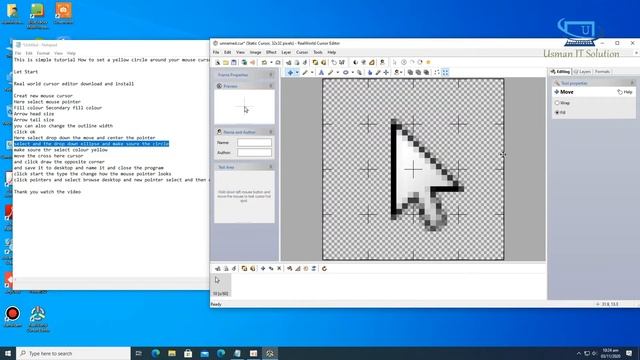
Task: Open File Explorer from the taskbar
Action: pyautogui.click(x=172, y=353)
